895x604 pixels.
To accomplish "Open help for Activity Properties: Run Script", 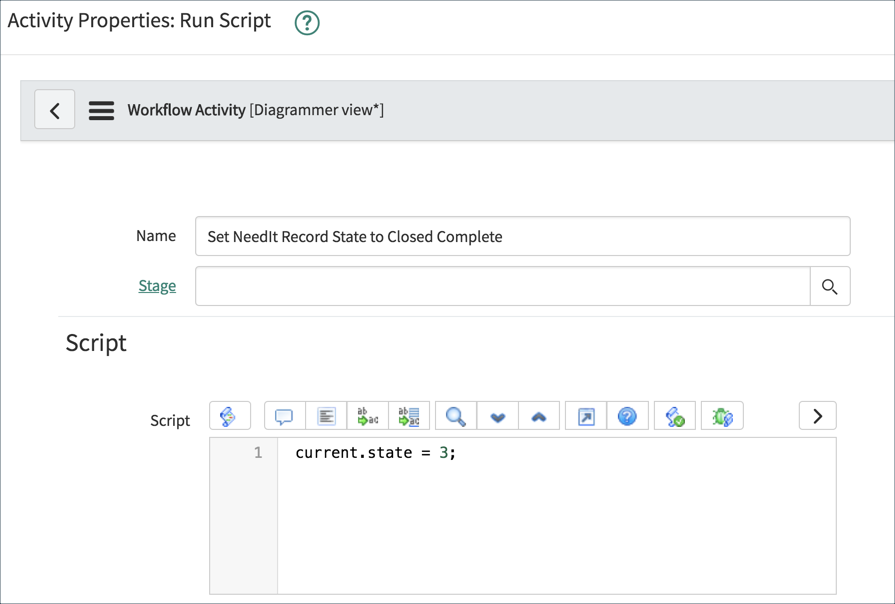I will (x=306, y=20).
